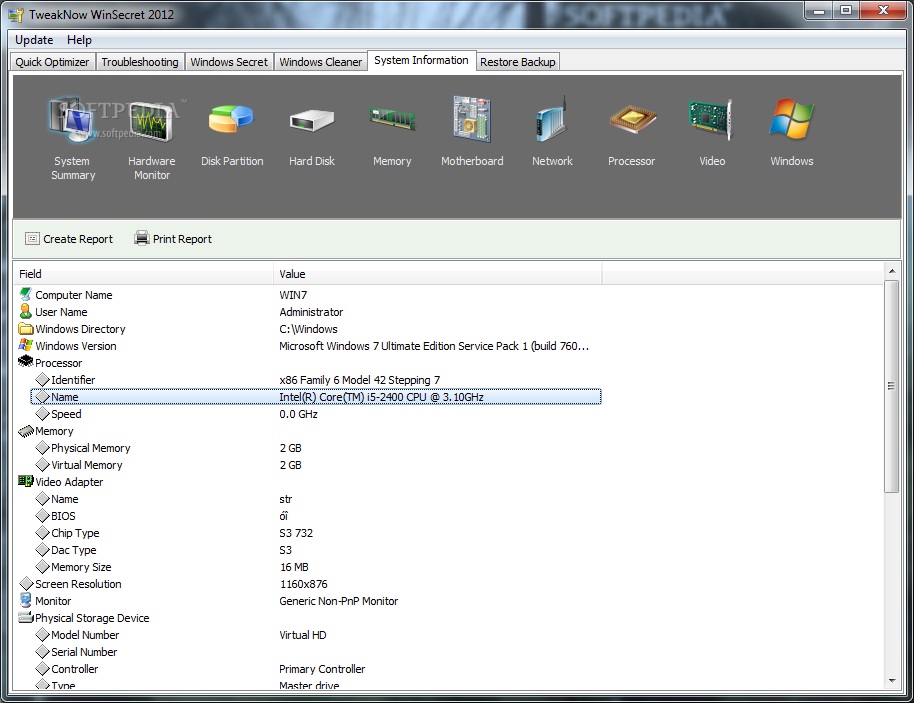
Task: Select the Video Adapter BIOS row
Action: [x=316, y=516]
